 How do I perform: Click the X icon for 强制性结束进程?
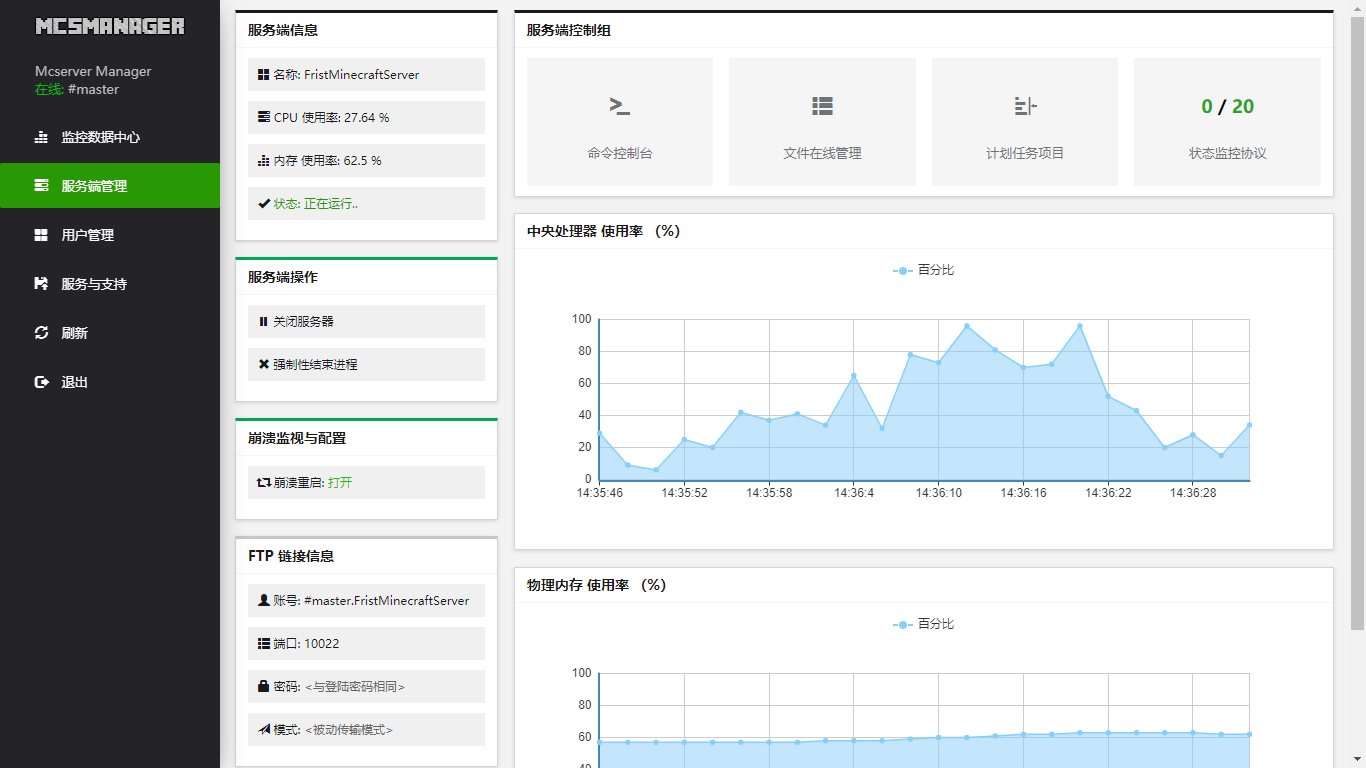coord(263,365)
